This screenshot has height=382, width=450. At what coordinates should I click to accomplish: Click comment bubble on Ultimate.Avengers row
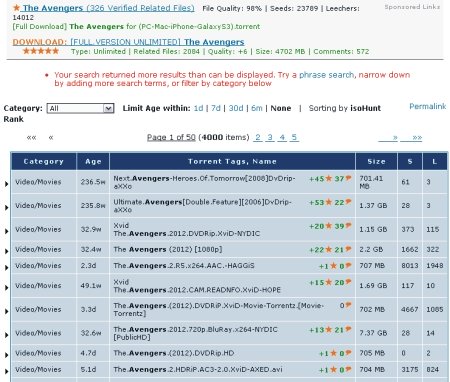348,202
